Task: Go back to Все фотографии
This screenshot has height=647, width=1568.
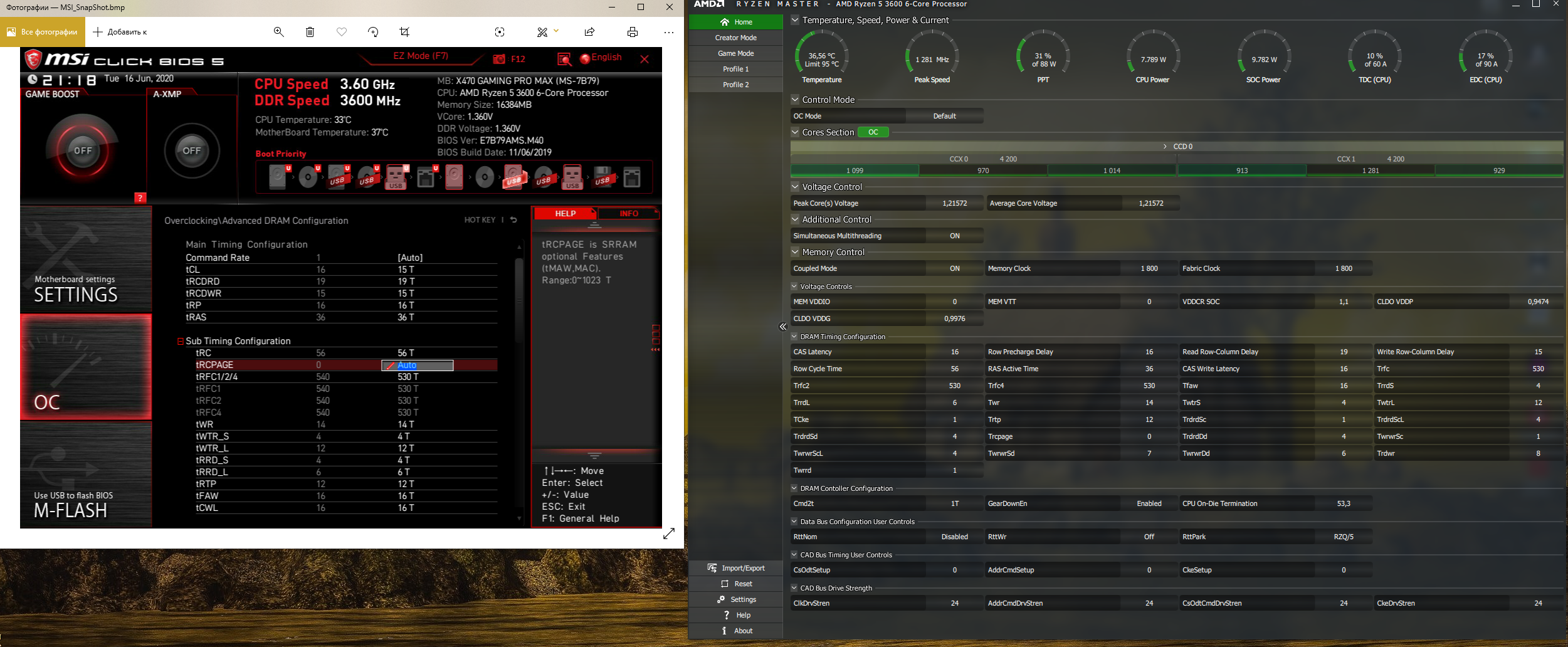Action: coord(42,32)
